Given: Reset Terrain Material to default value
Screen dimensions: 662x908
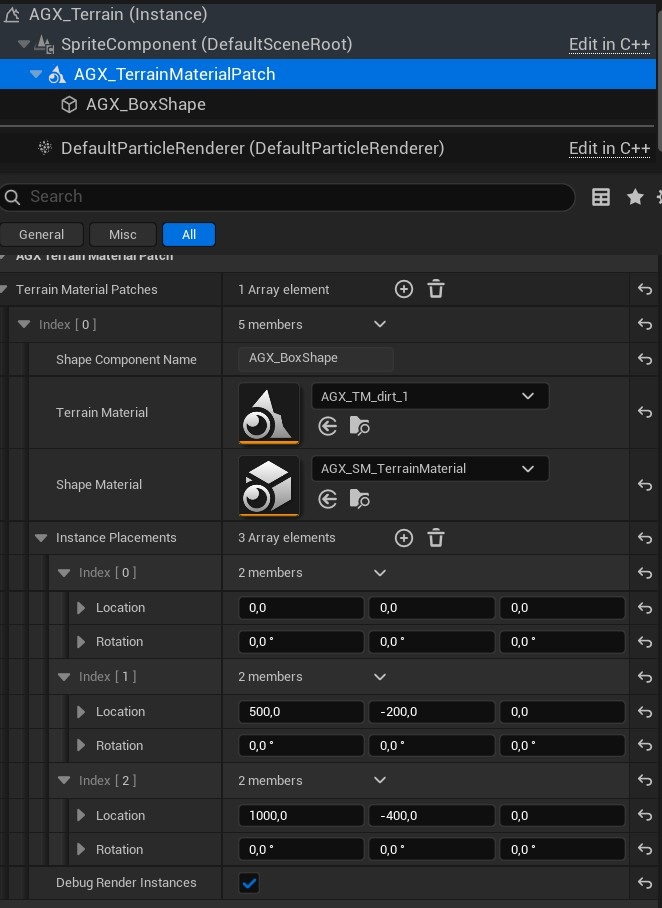Looking at the screenshot, I should [x=645, y=412].
